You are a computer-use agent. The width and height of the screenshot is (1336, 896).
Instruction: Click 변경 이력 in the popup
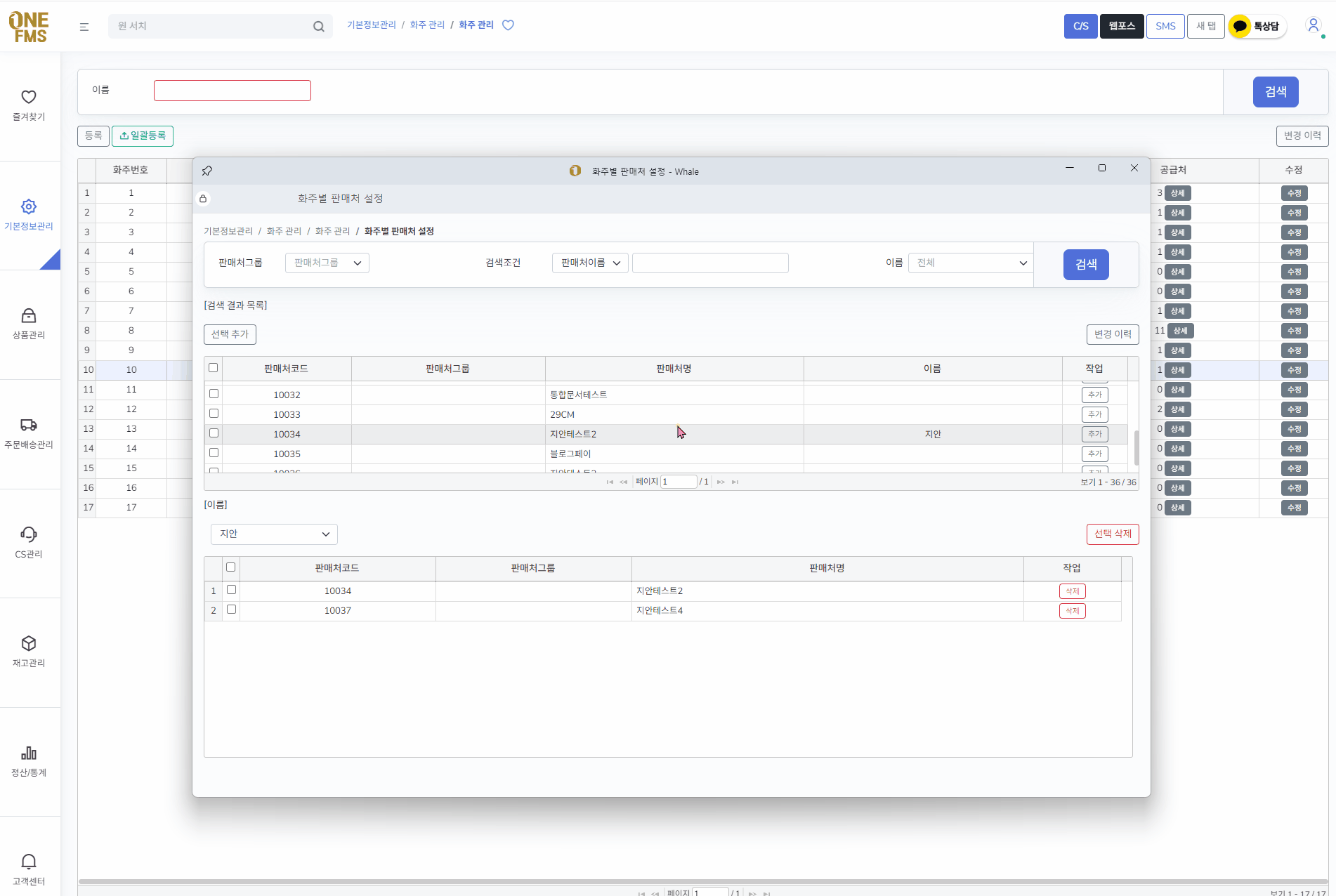(1113, 334)
